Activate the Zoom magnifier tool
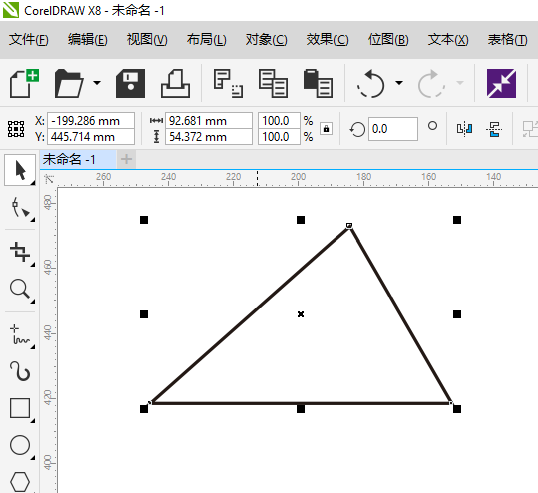The width and height of the screenshot is (538, 493). pos(20,289)
